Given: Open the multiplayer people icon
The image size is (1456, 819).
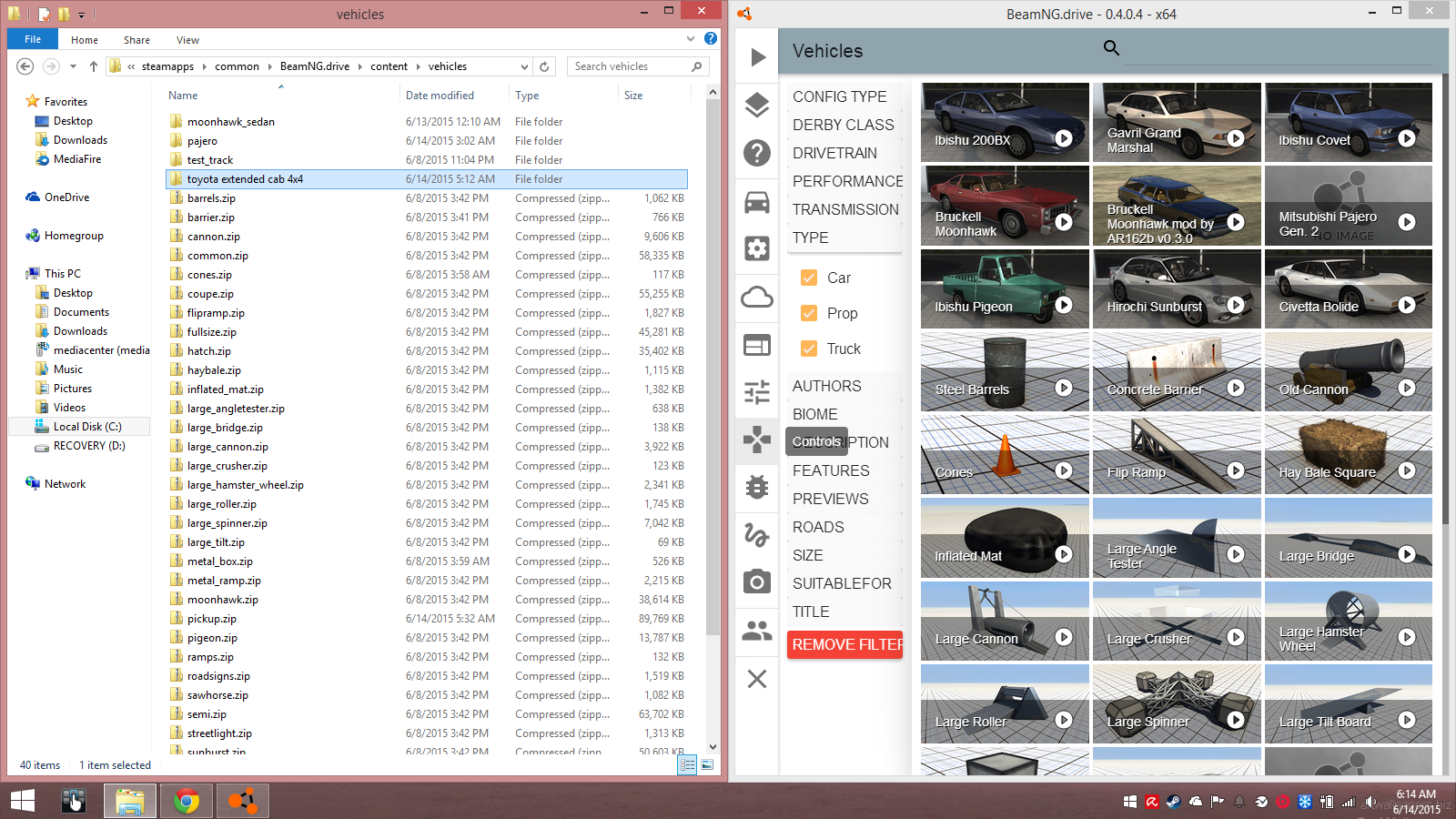Looking at the screenshot, I should click(757, 630).
